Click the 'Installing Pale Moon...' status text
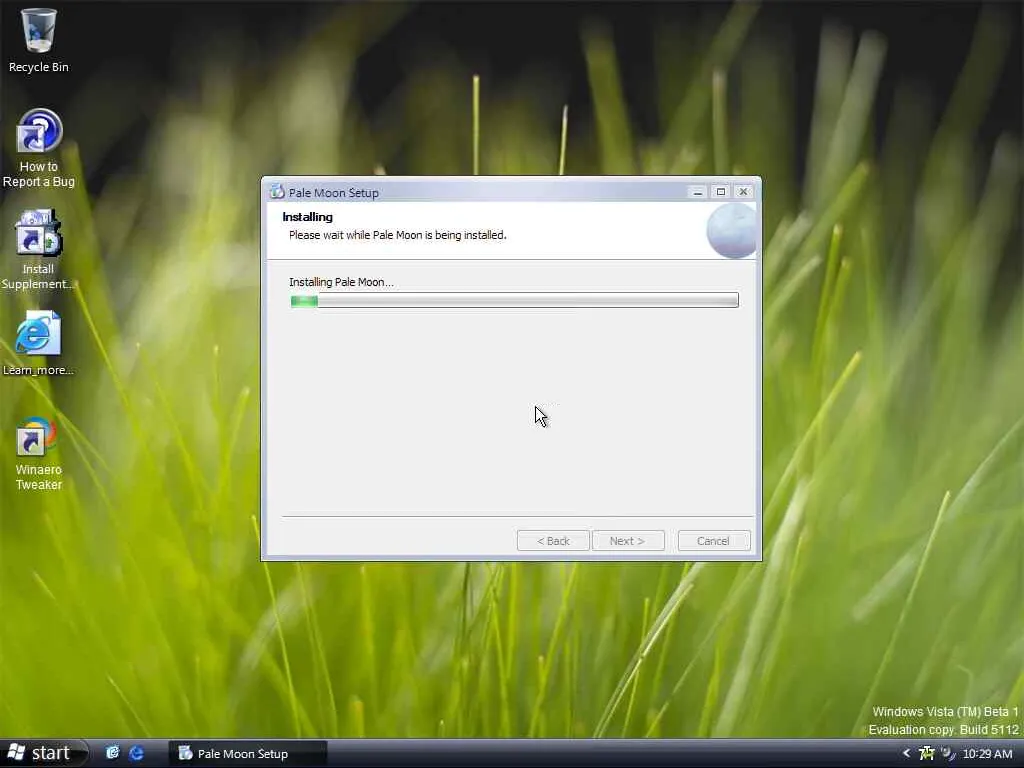This screenshot has width=1024, height=768. 341,282
